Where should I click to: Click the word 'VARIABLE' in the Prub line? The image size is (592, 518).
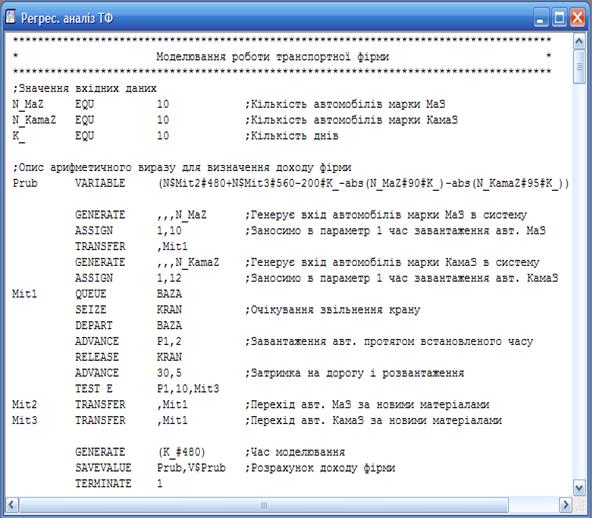[100, 183]
